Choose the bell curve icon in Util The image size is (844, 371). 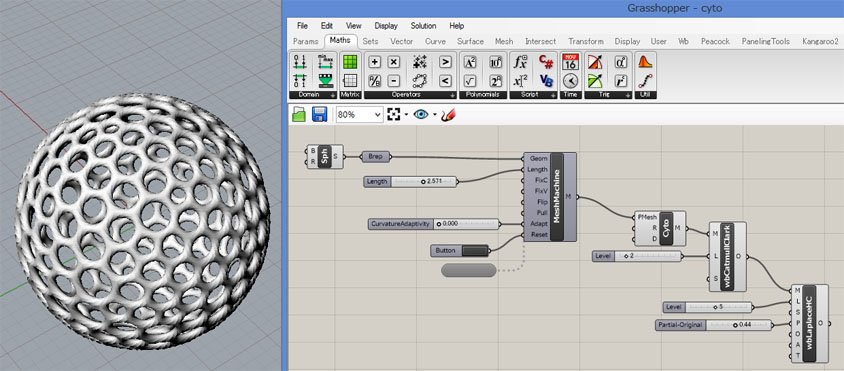[645, 62]
